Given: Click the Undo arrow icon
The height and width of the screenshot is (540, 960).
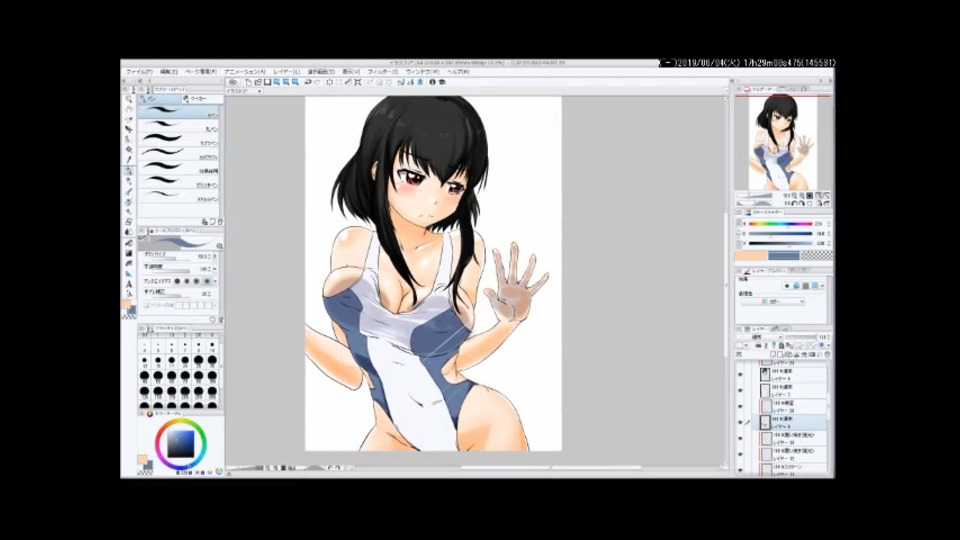Looking at the screenshot, I should 308,82.
